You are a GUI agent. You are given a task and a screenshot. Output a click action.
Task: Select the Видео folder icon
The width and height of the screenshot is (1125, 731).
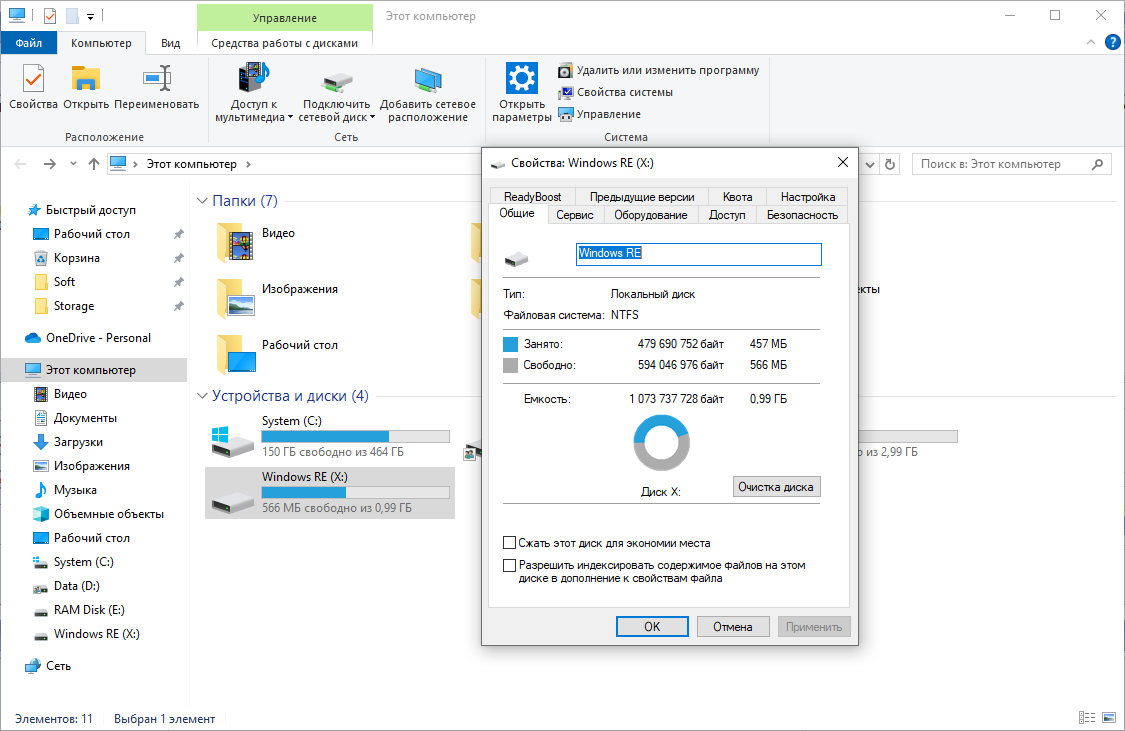click(x=235, y=242)
